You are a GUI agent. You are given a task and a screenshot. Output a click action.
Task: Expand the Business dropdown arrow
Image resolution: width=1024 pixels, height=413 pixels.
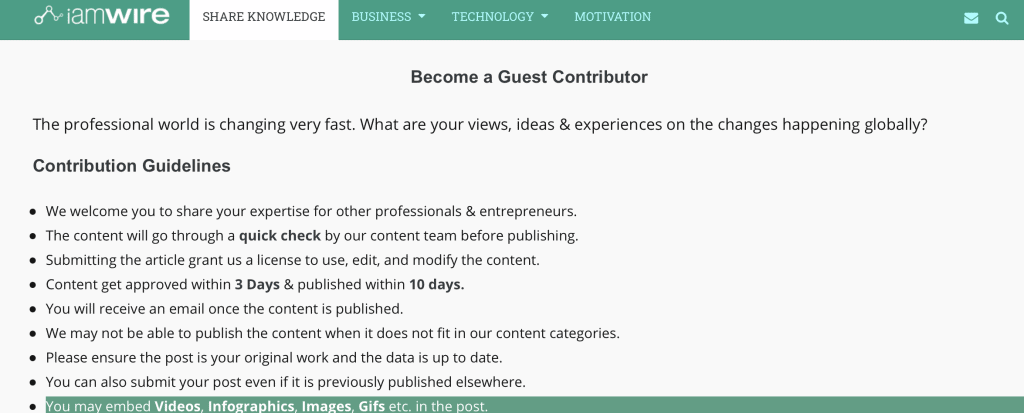(422, 16)
